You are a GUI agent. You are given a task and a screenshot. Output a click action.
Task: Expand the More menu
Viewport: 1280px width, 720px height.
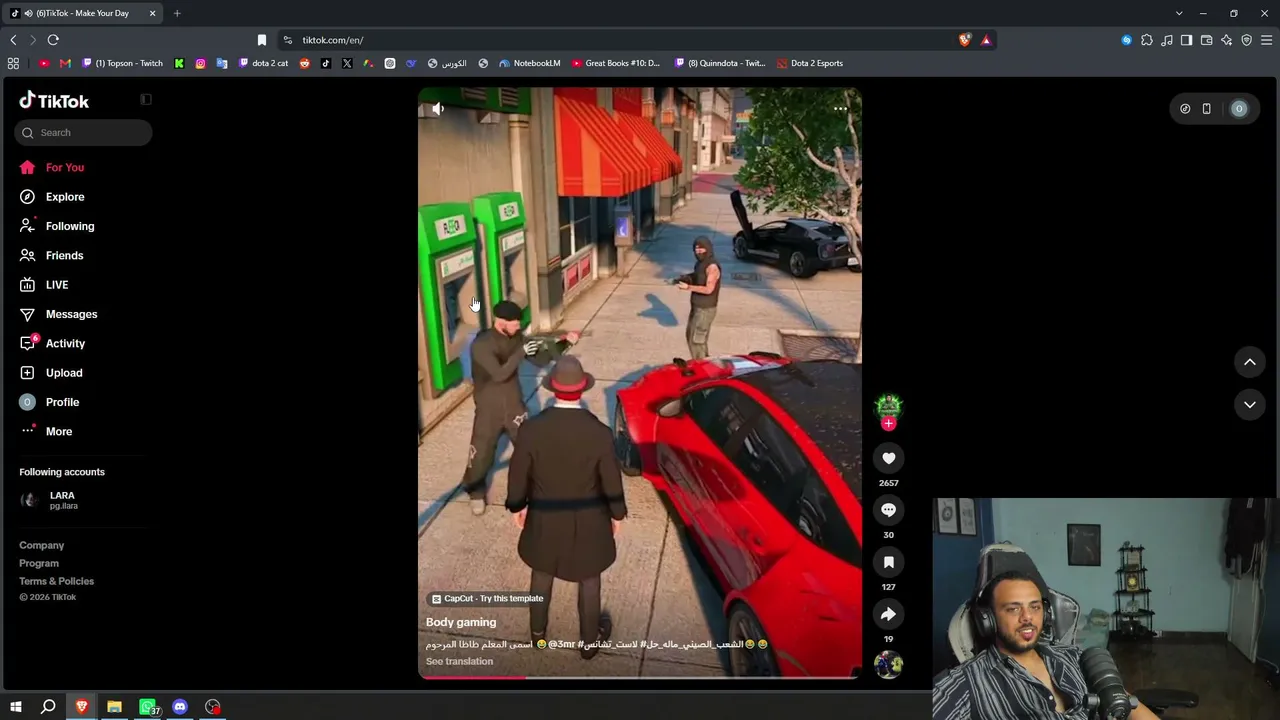(59, 431)
